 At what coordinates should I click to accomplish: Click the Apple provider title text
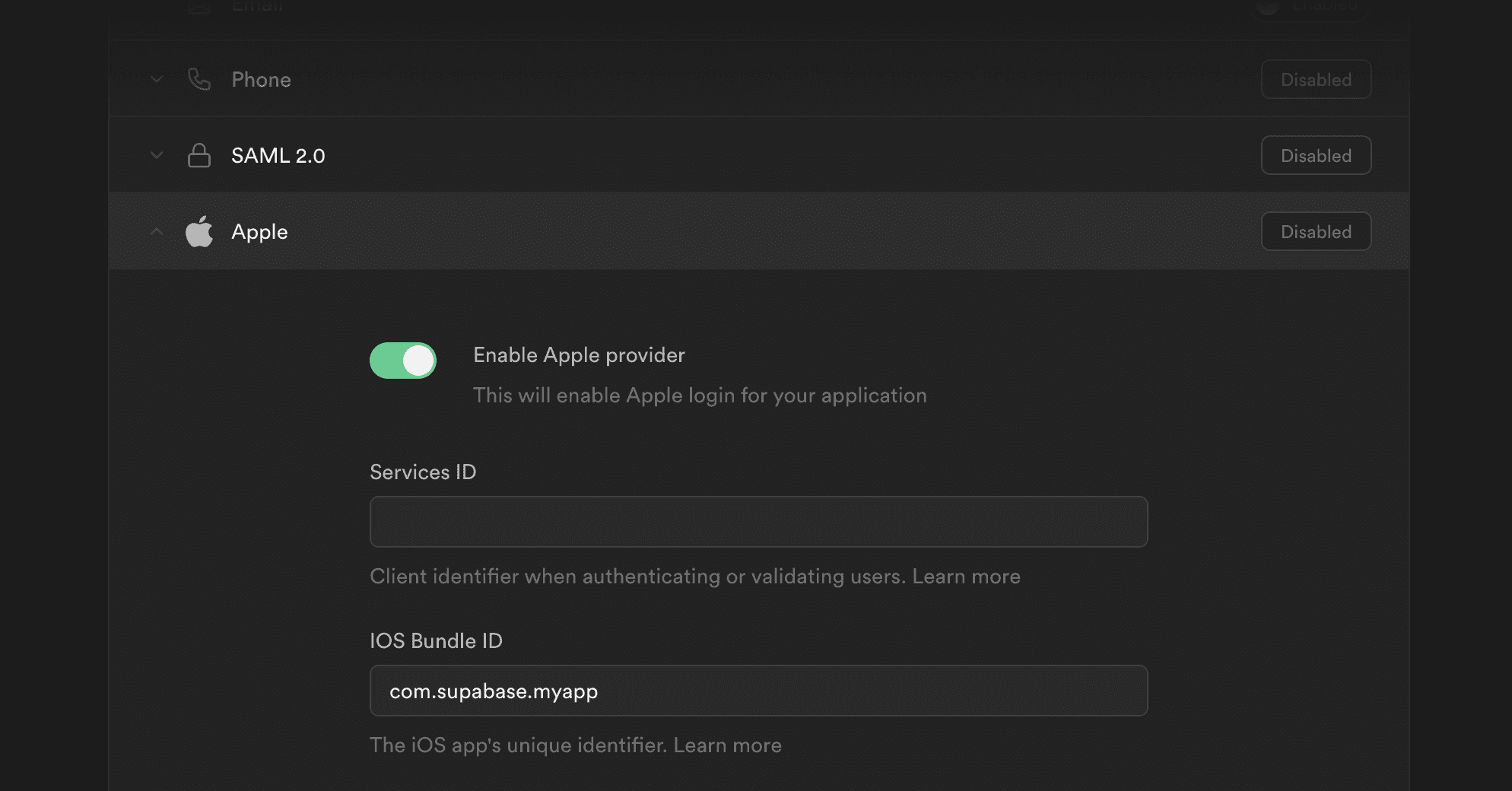tap(259, 232)
